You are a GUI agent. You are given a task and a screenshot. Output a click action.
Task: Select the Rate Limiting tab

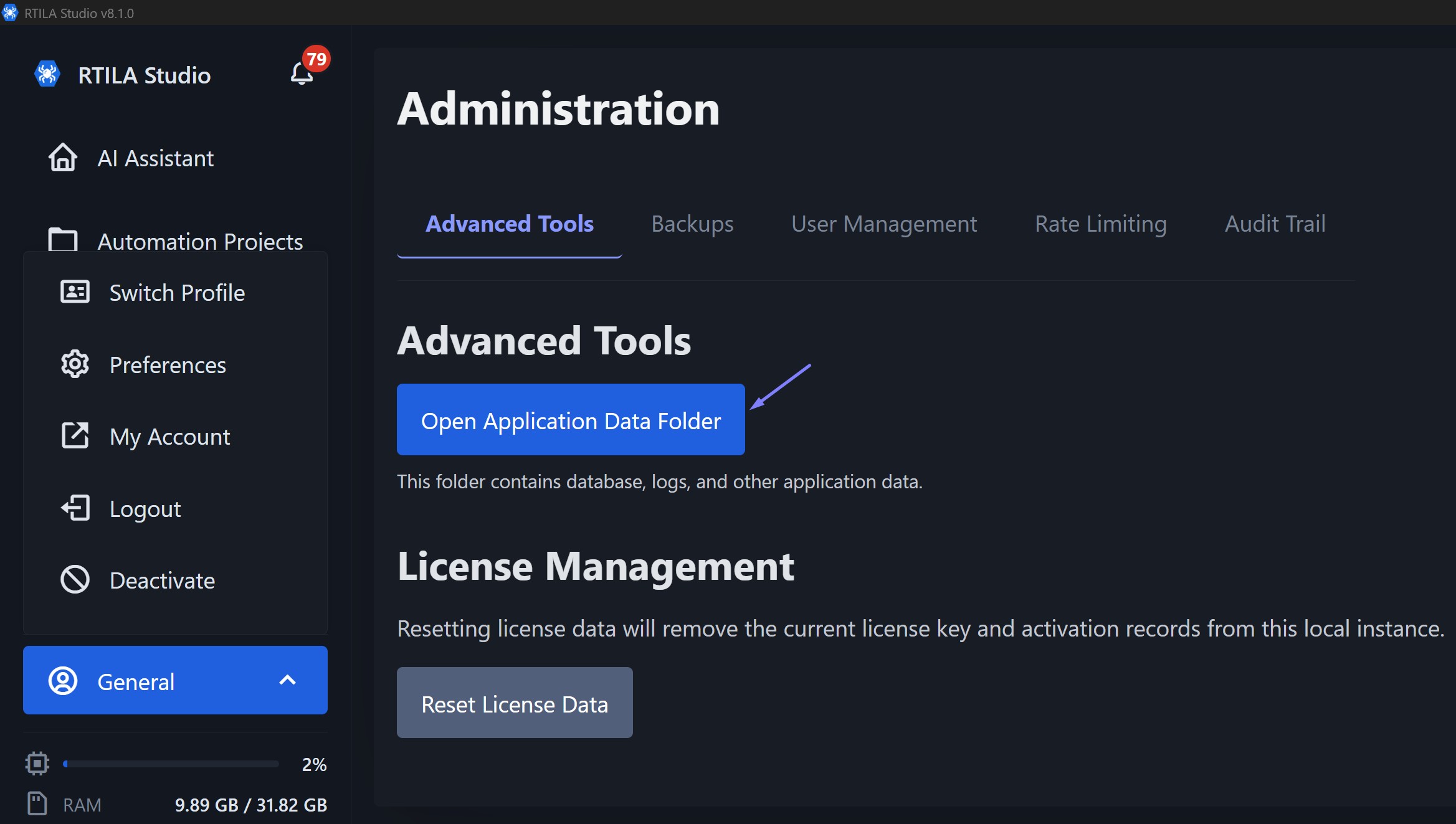point(1100,224)
